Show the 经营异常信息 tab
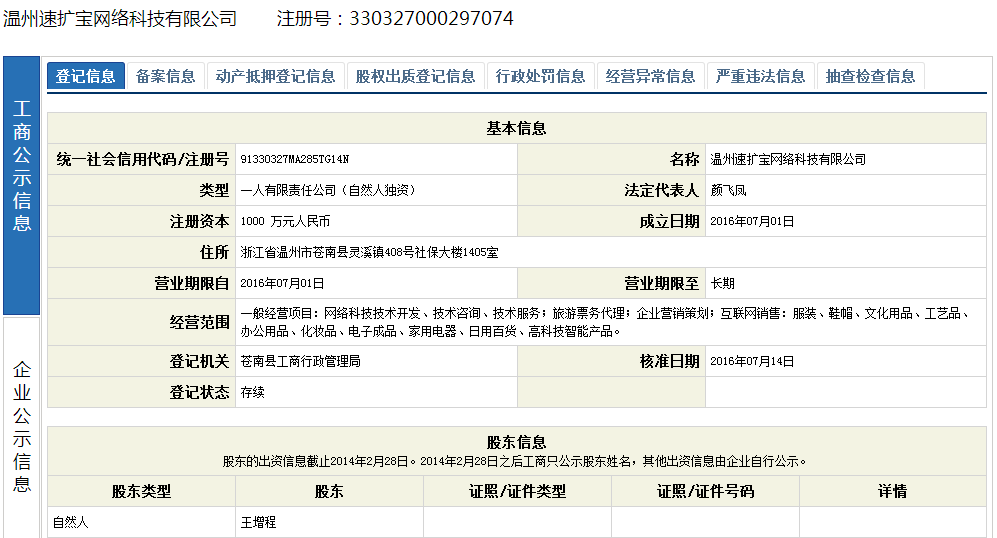This screenshot has height=538, width=997. 651,76
